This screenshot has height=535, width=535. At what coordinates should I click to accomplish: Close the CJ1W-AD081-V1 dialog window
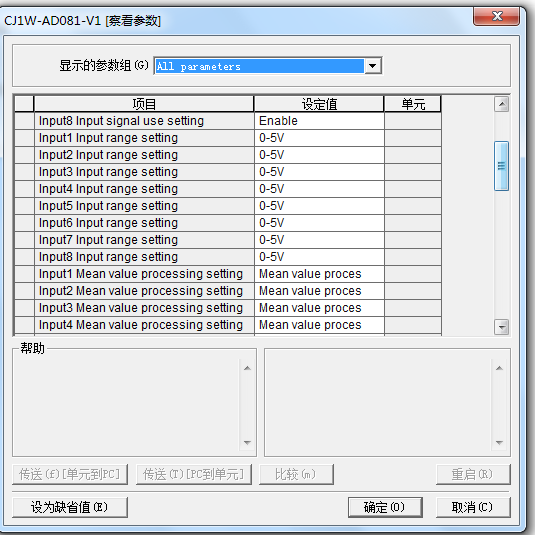pyautogui.click(x=496, y=16)
